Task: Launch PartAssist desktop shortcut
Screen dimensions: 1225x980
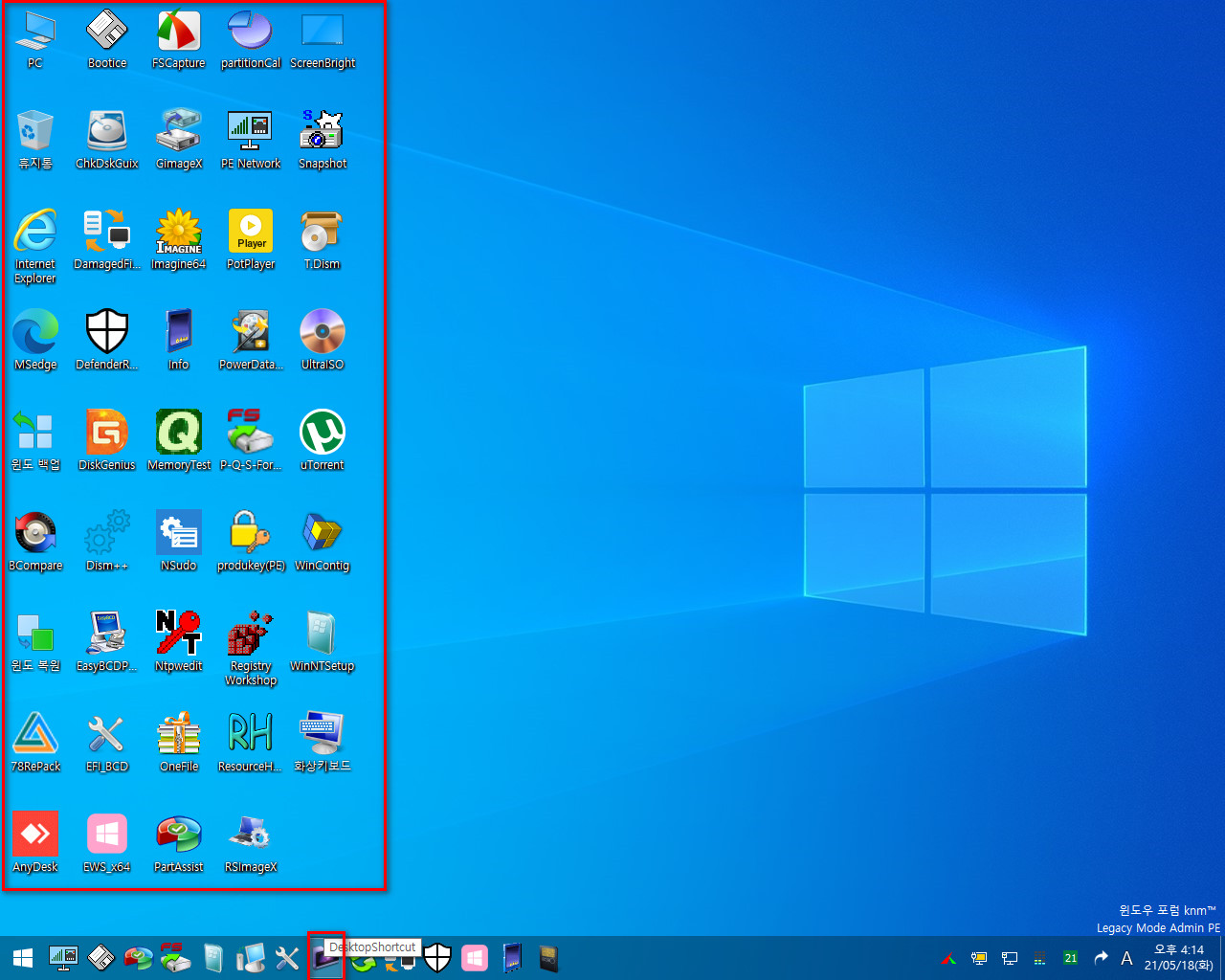Action: [179, 844]
